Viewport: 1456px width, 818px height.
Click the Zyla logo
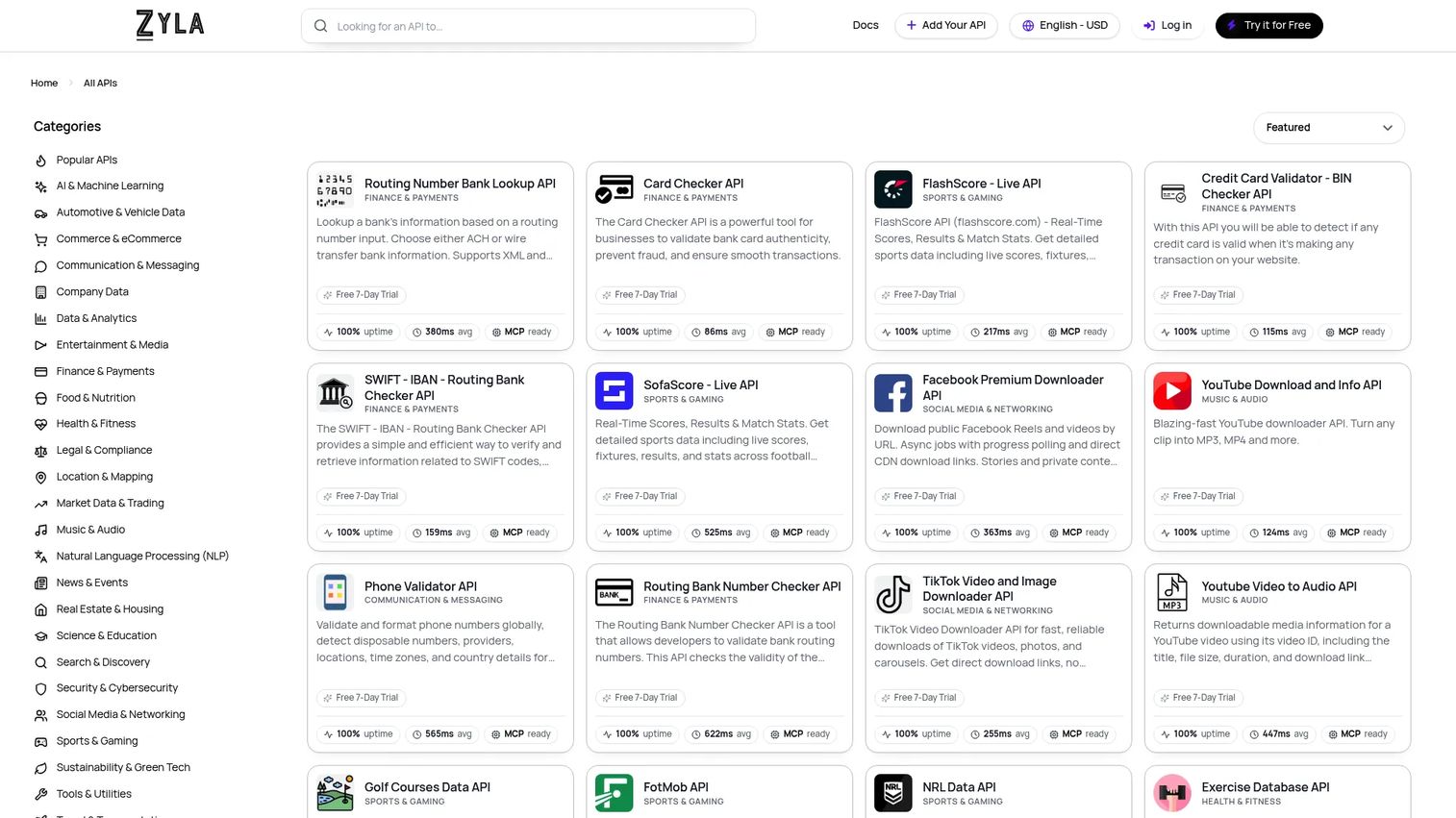point(170,25)
